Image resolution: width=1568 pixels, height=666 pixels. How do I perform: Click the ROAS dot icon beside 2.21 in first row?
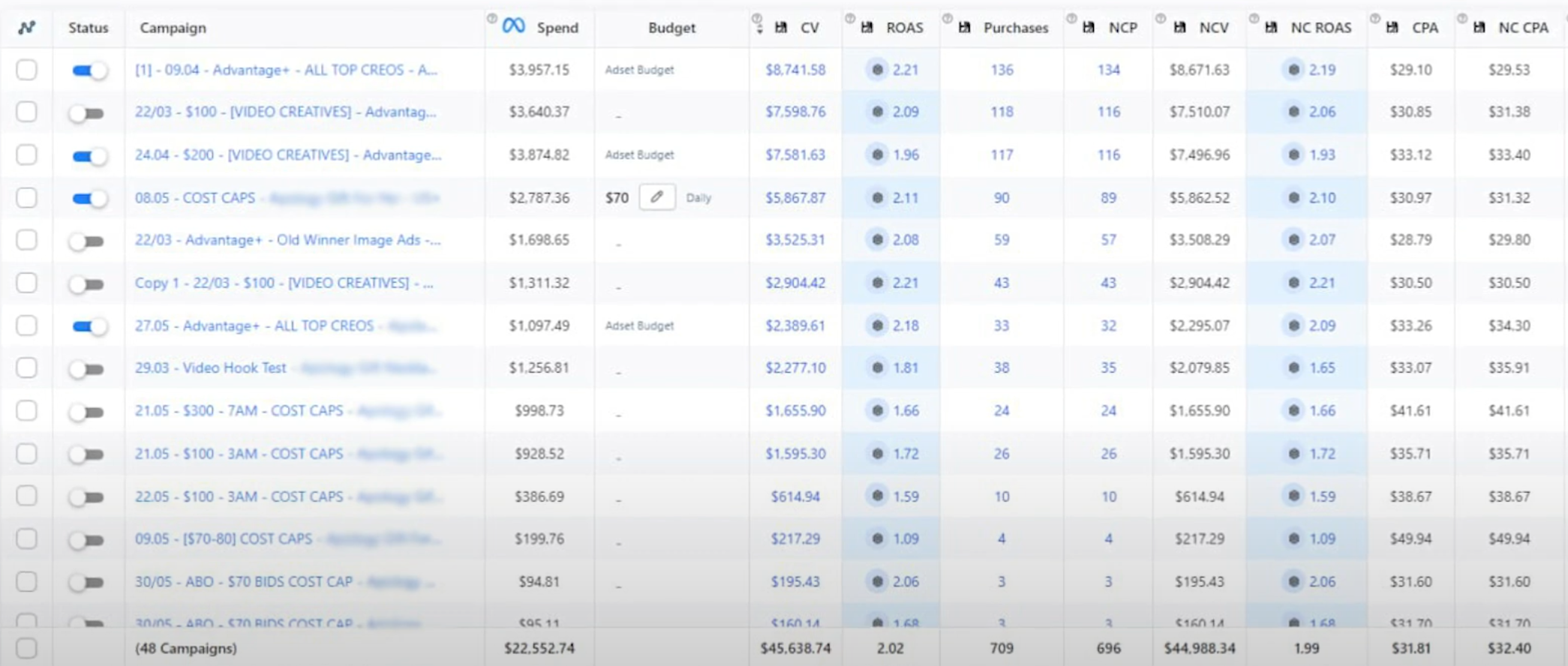[877, 70]
